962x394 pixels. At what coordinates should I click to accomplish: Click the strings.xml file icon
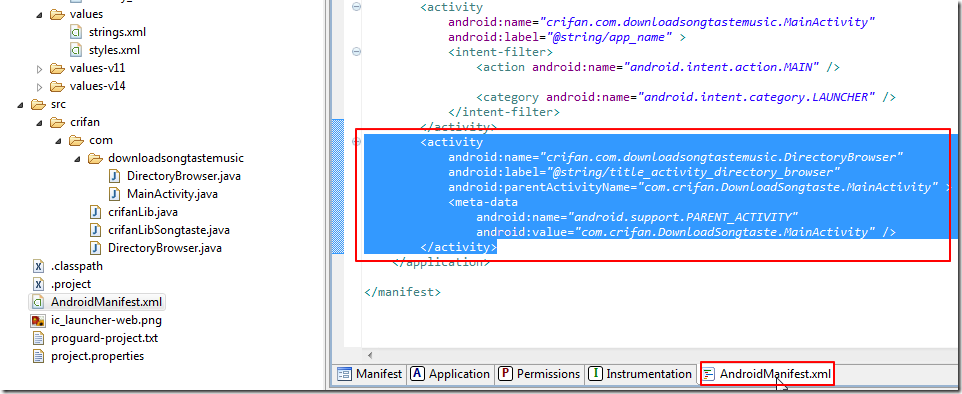[76, 32]
